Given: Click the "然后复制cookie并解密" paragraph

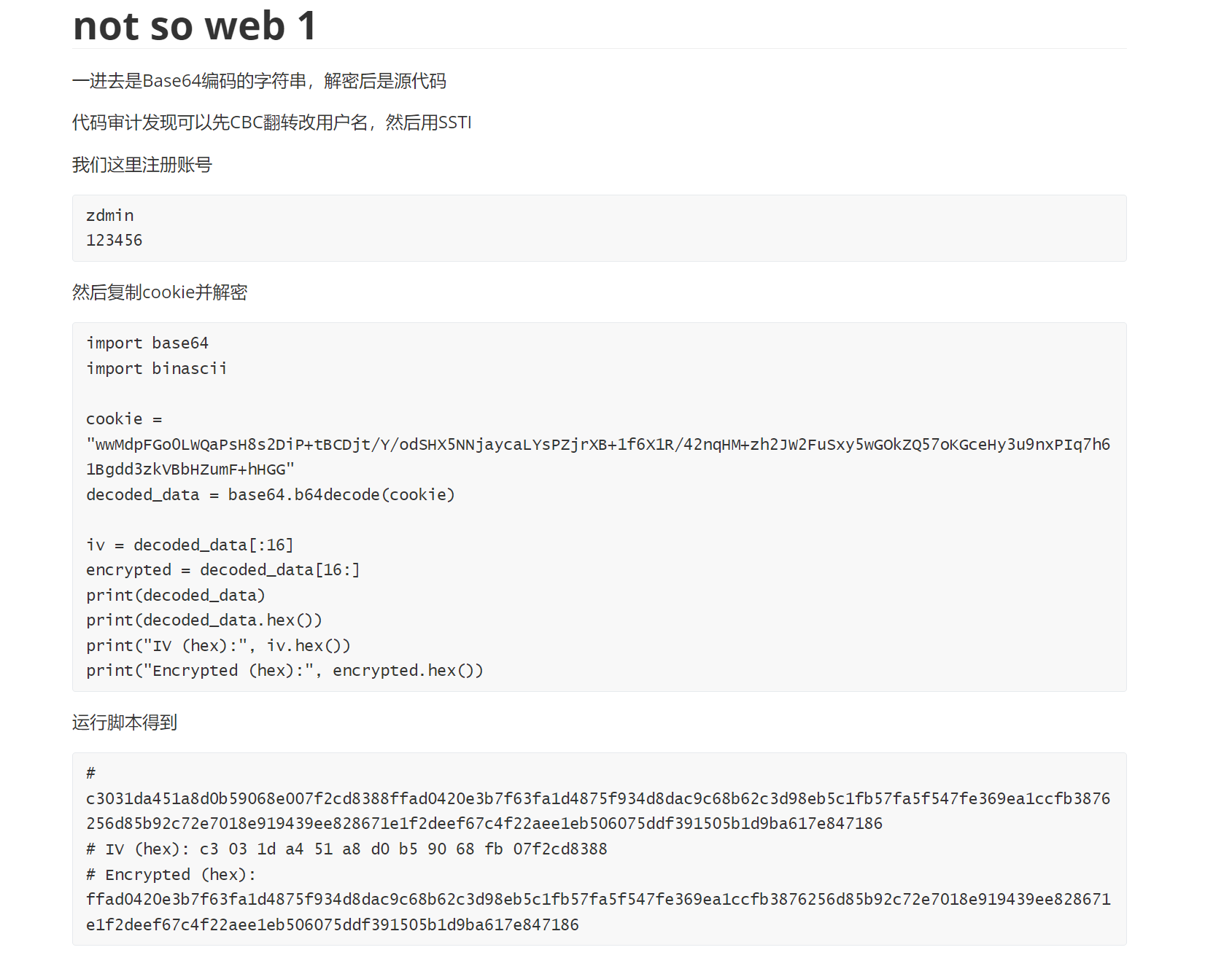Looking at the screenshot, I should point(160,292).
